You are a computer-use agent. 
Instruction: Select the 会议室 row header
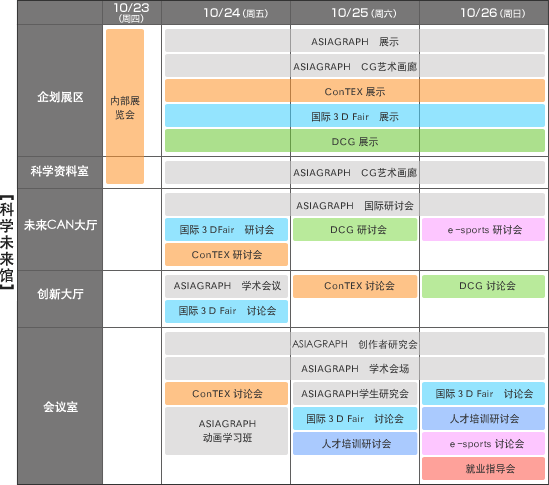tap(60, 406)
